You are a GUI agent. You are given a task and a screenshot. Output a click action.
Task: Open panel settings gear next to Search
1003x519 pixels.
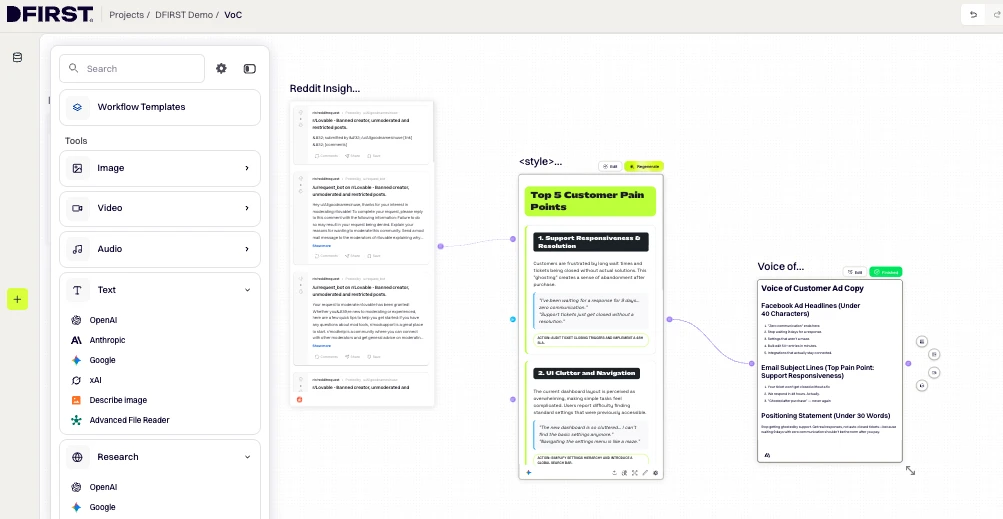pos(221,68)
